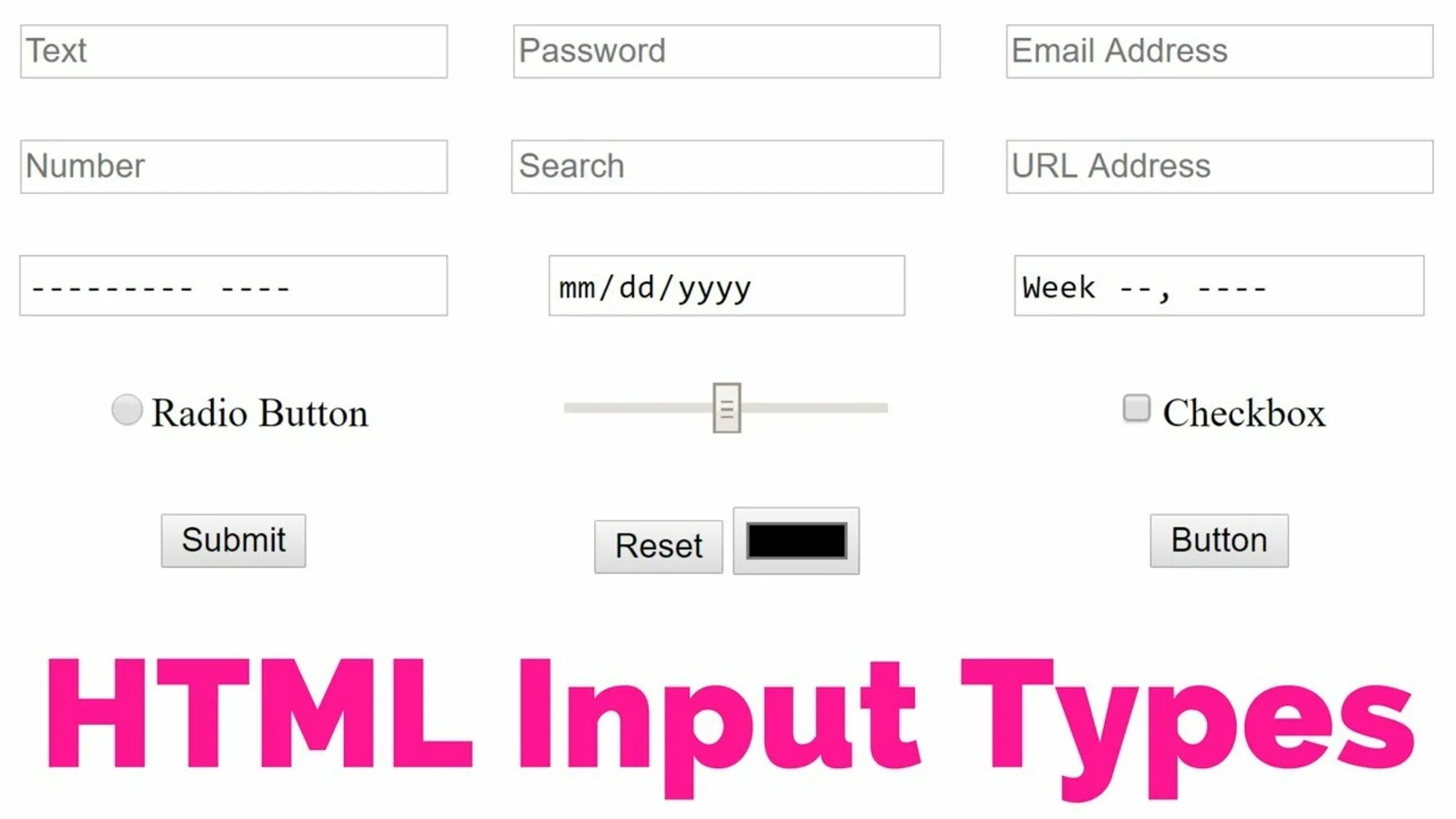Click the Submit button
This screenshot has width=1456, height=819.
coord(233,539)
